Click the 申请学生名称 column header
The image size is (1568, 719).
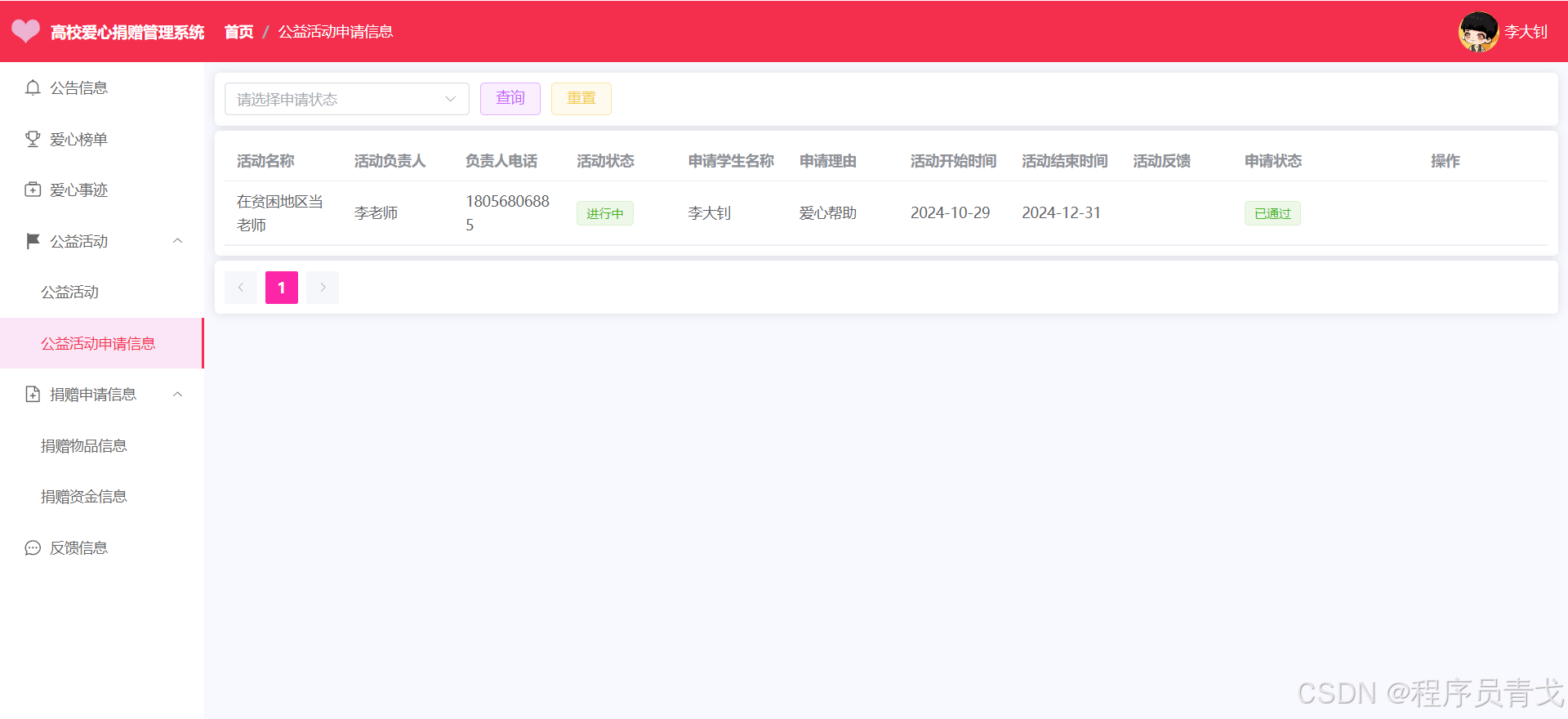coord(731,161)
